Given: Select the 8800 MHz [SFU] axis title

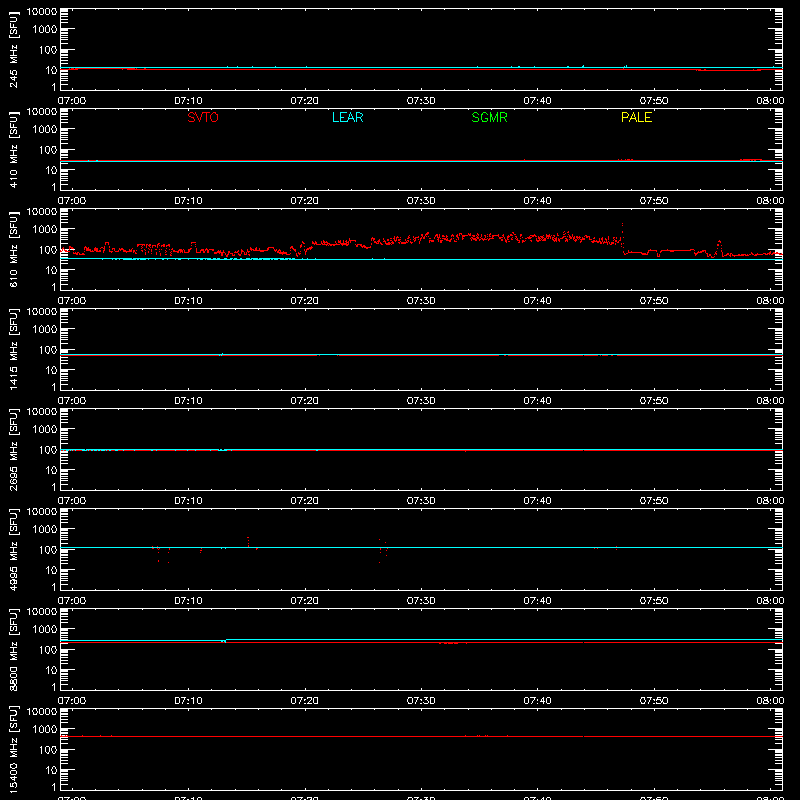Looking at the screenshot, I should [14, 649].
